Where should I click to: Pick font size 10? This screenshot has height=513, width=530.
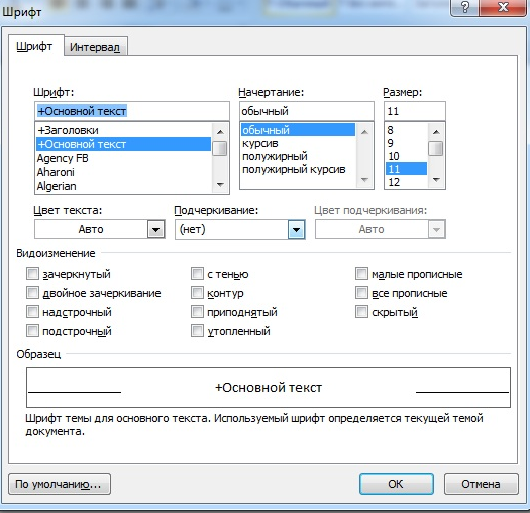click(x=406, y=156)
